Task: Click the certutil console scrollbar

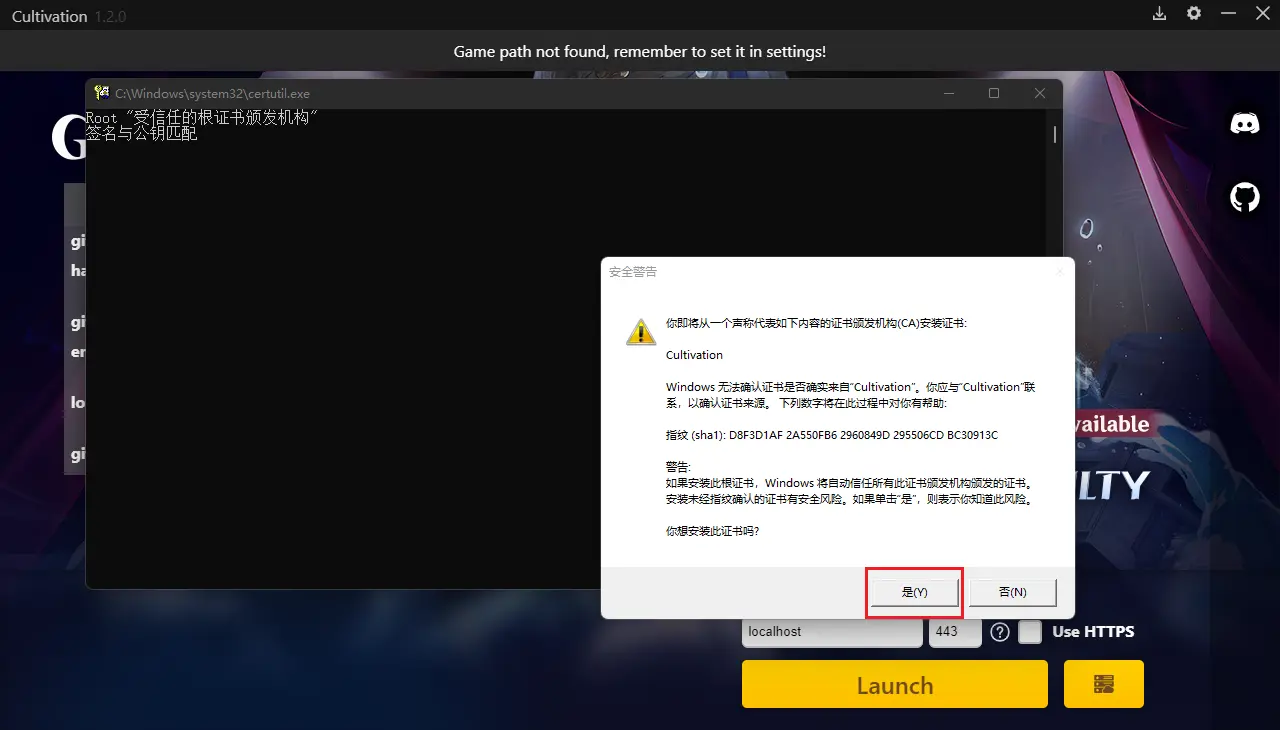Action: coord(1053,135)
